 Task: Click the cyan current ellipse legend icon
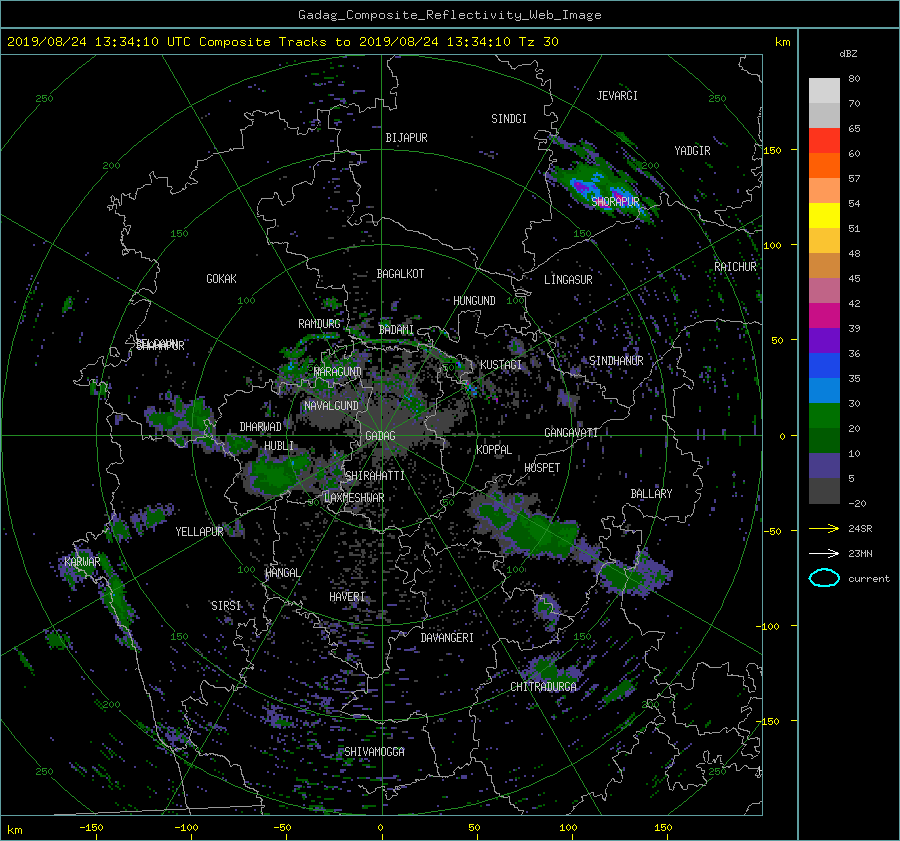click(824, 578)
